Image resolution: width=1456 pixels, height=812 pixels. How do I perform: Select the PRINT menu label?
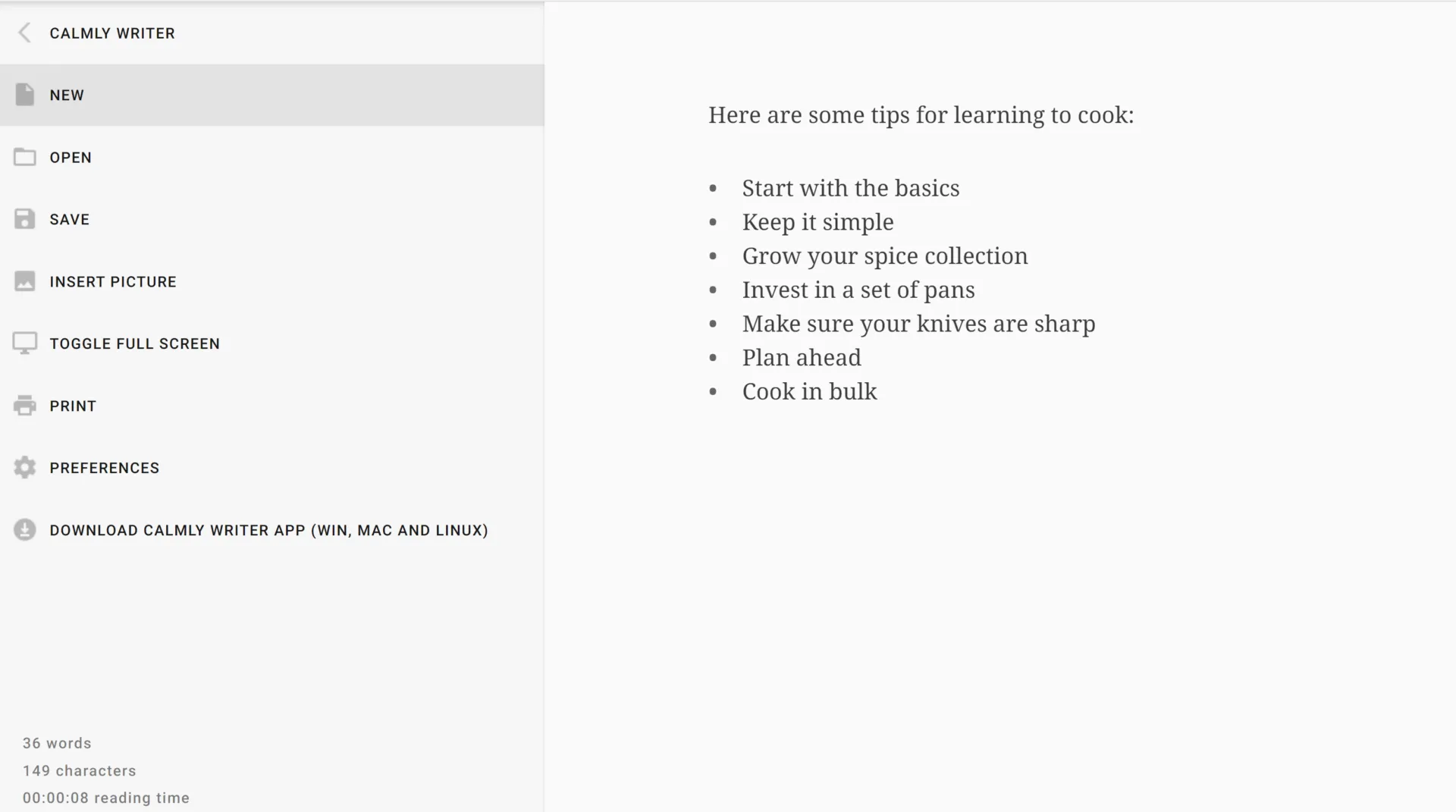(x=73, y=406)
